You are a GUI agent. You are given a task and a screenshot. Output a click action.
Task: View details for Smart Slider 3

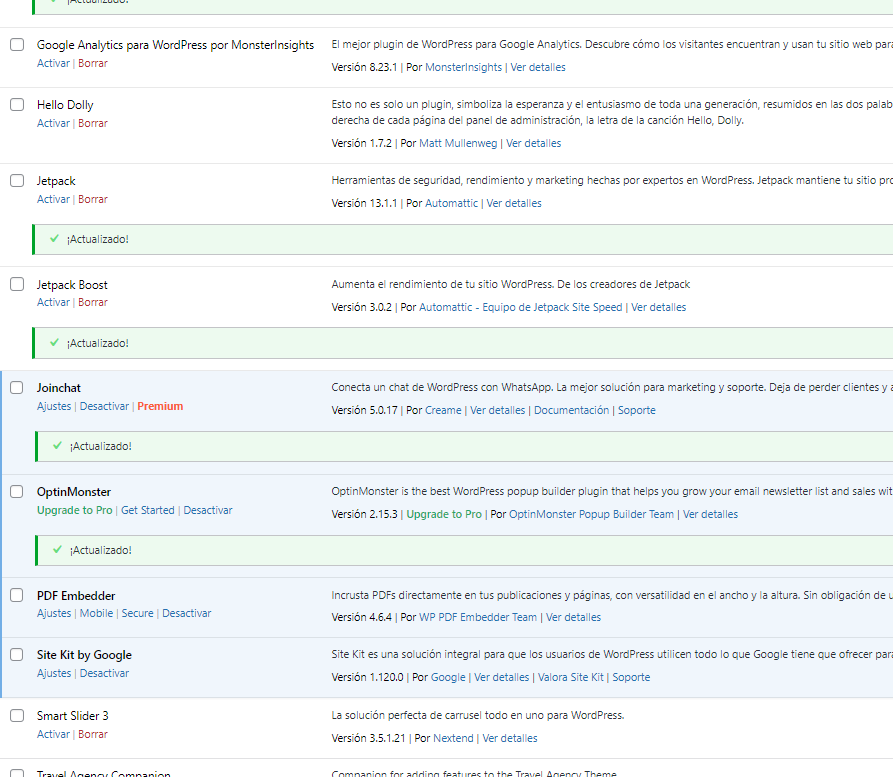[x=510, y=738]
